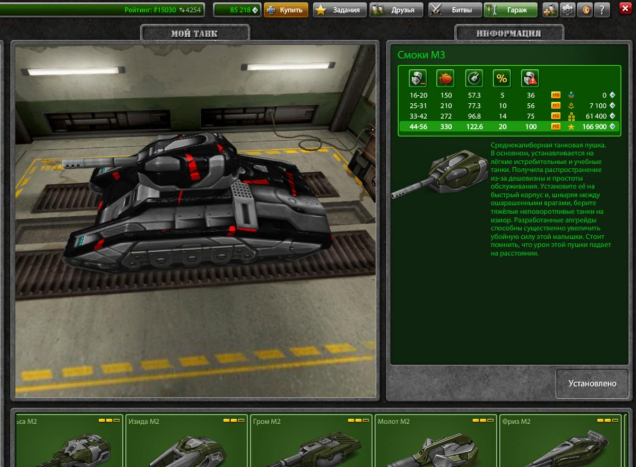The height and width of the screenshot is (467, 636).
Task: Click the turret rotation speed stat icon
Action: (x=474, y=76)
